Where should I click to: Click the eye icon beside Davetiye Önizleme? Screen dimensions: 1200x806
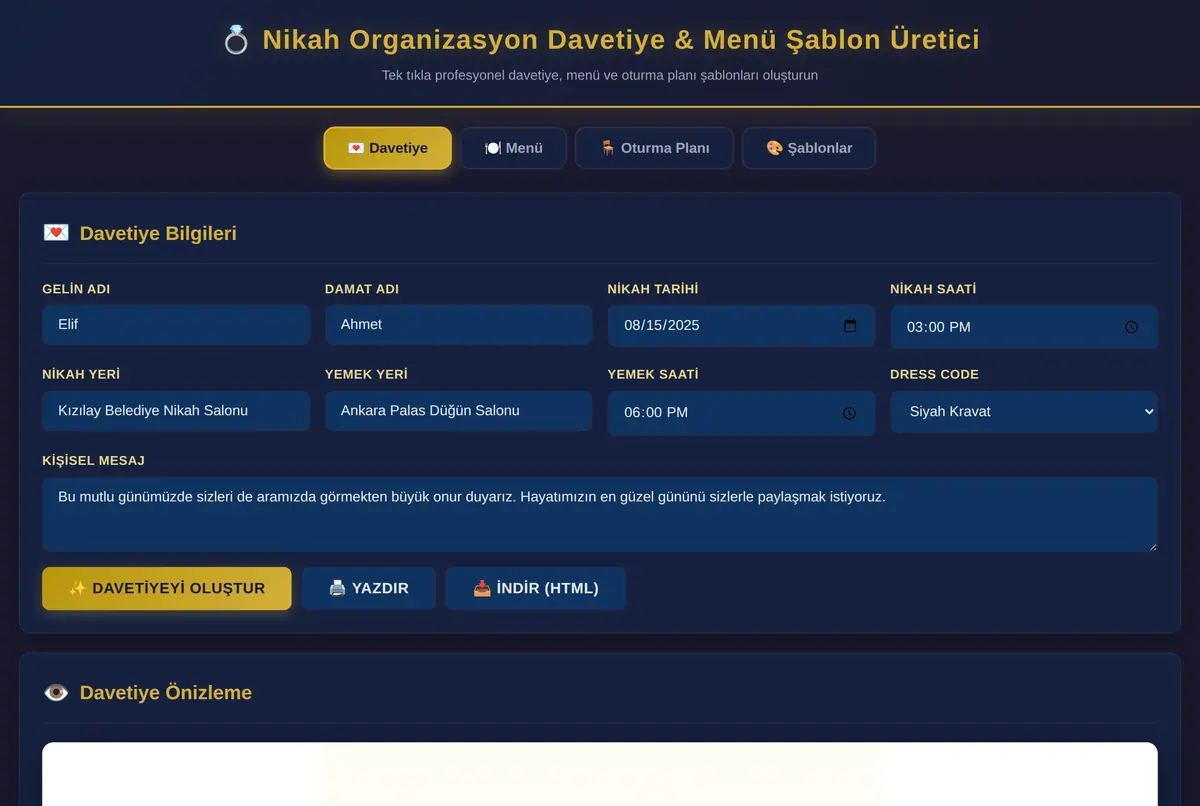tap(56, 692)
